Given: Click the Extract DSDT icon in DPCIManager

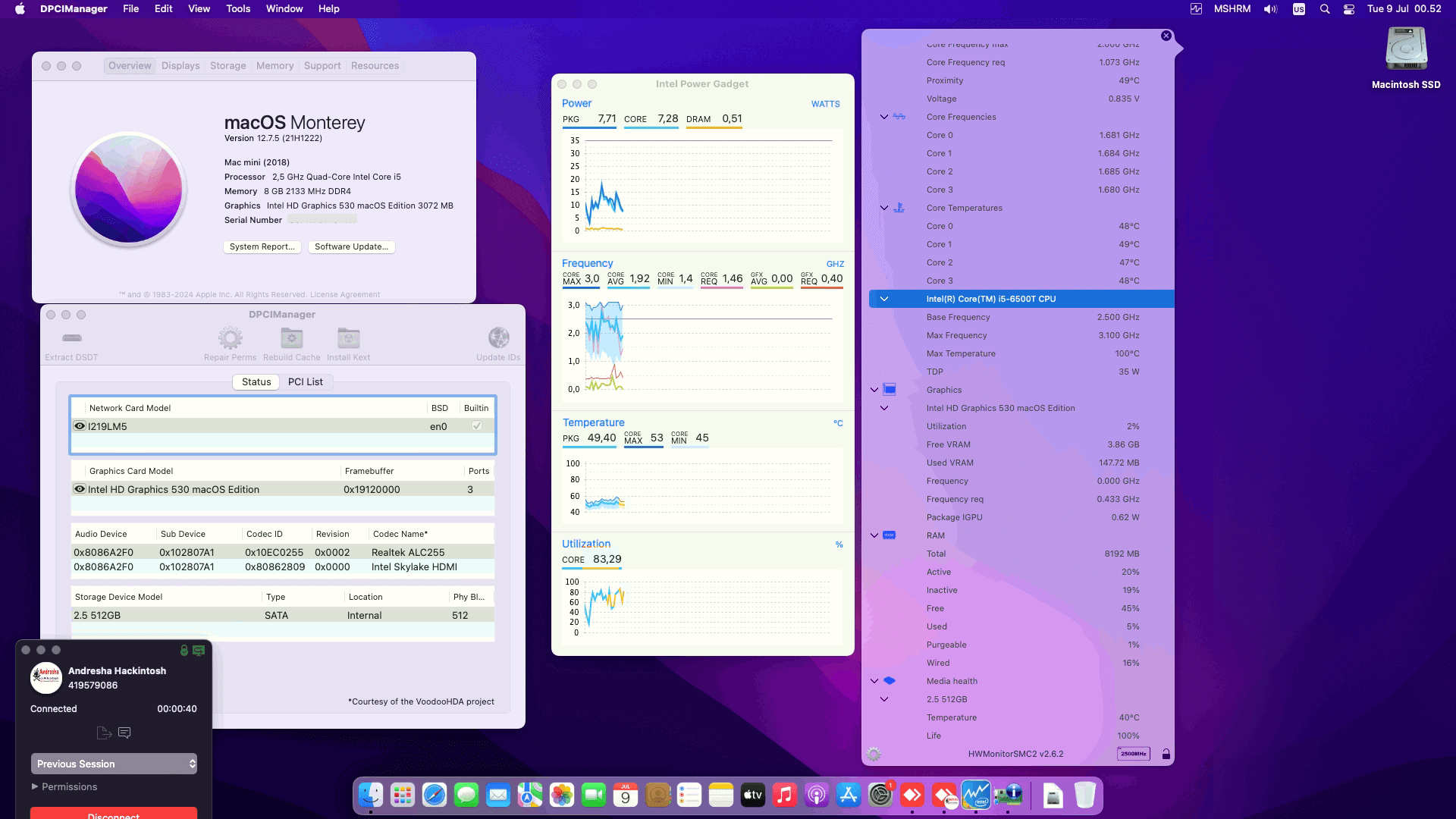Looking at the screenshot, I should point(71,339).
